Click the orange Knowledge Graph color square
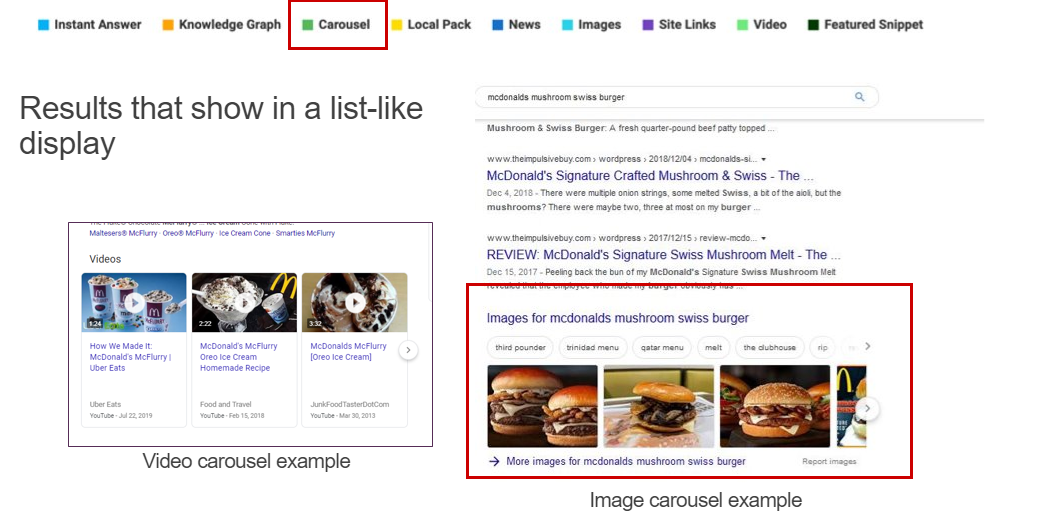Image resolution: width=1040 pixels, height=525 pixels. [168, 25]
